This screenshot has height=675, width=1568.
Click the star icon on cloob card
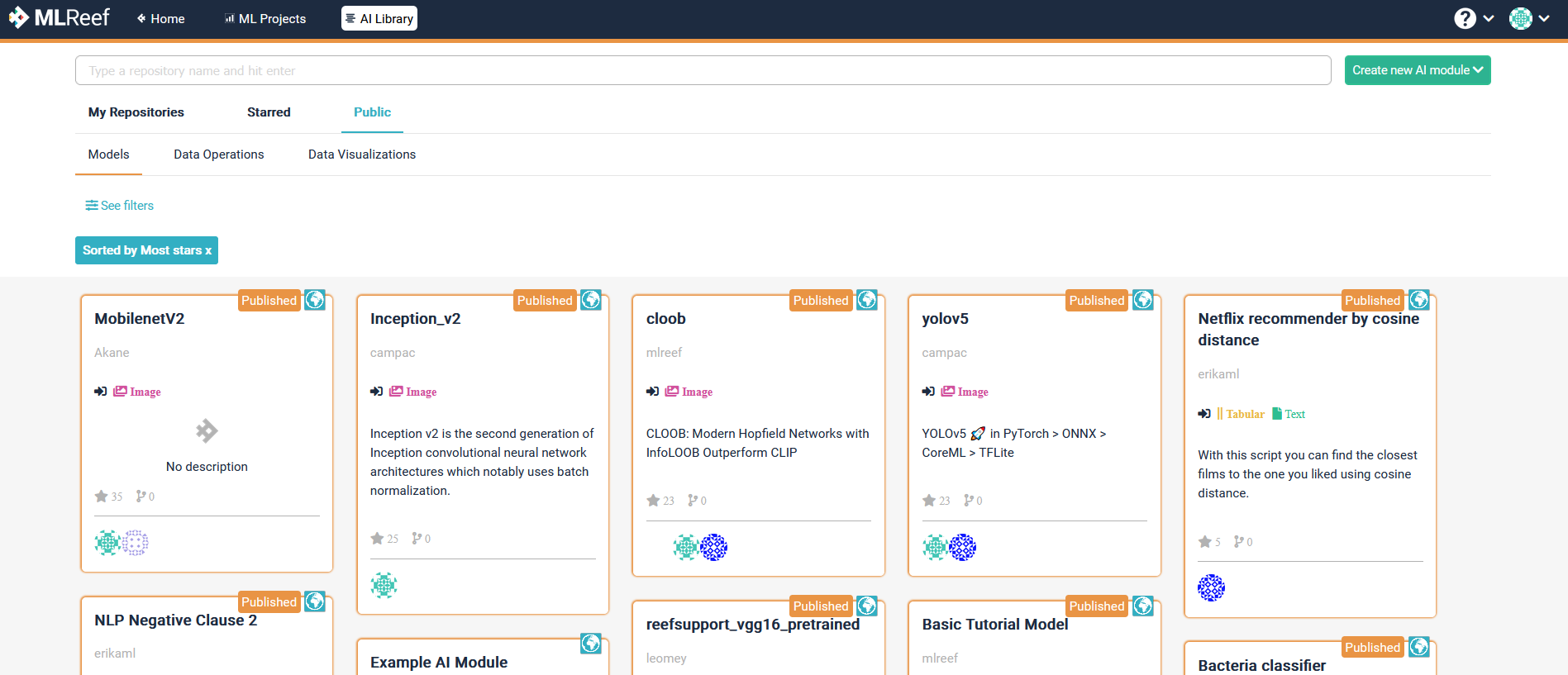(653, 501)
